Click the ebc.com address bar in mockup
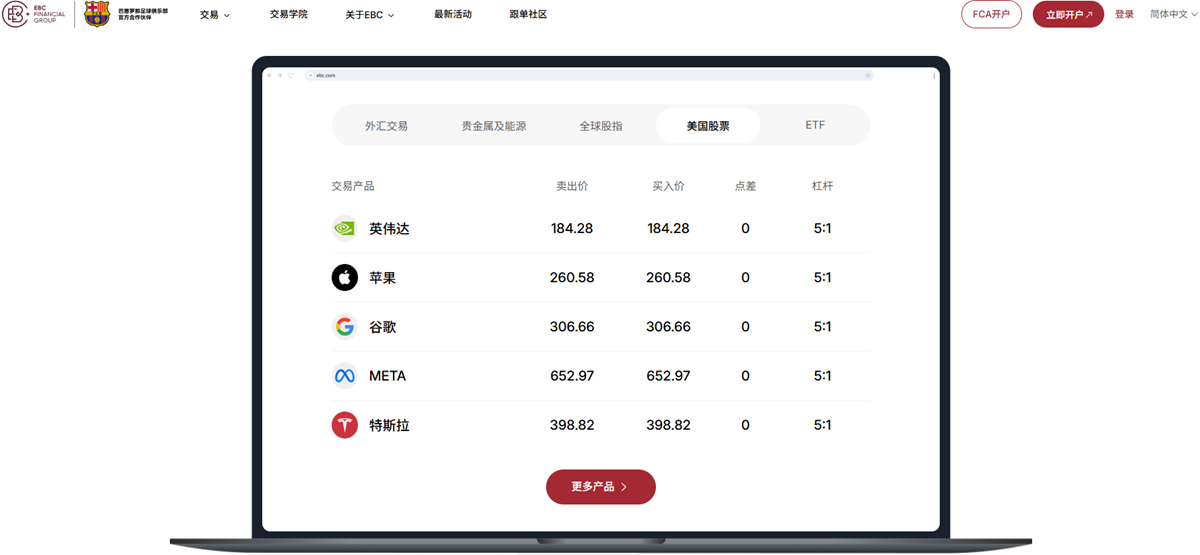The width and height of the screenshot is (1200, 555). click(590, 75)
